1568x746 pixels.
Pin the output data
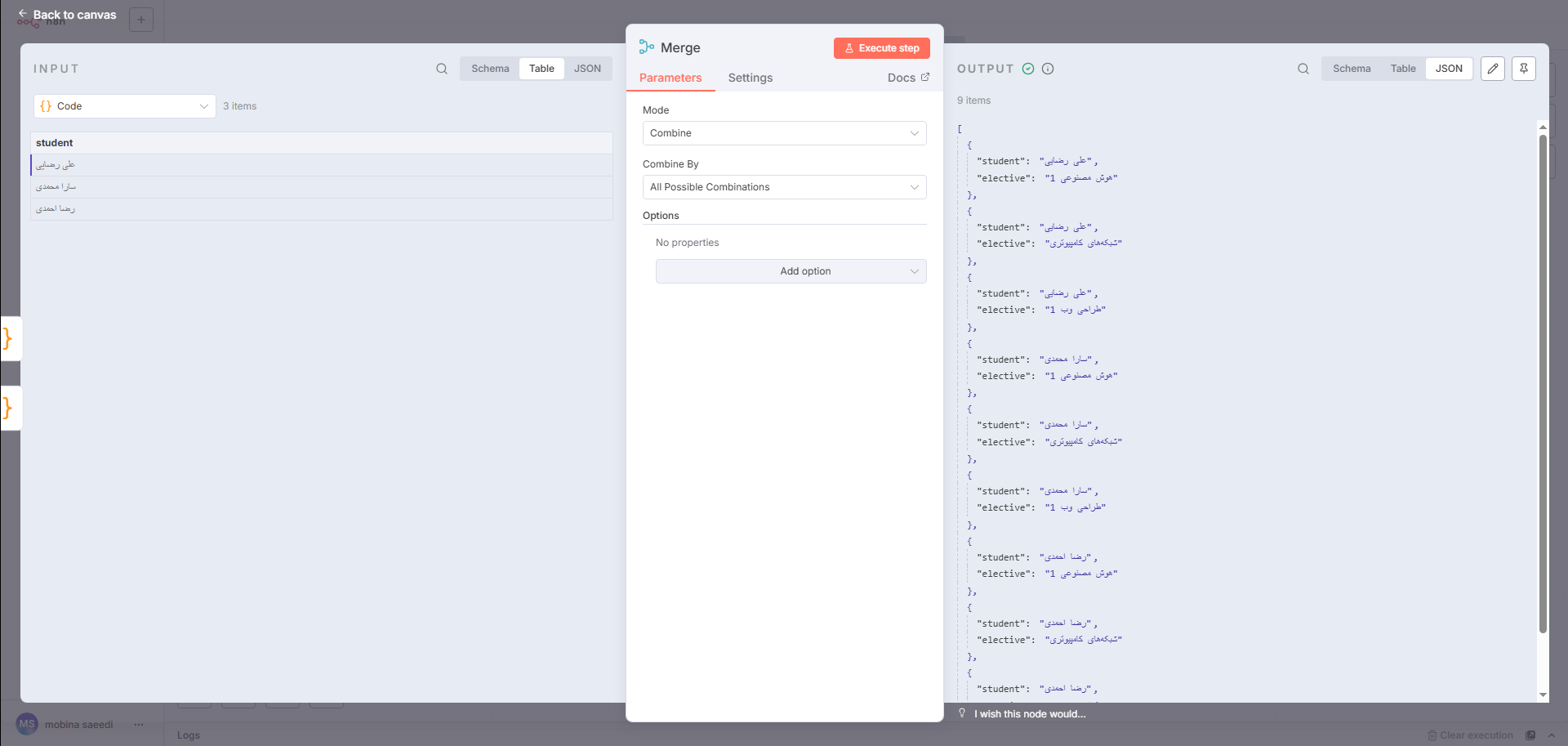point(1523,69)
